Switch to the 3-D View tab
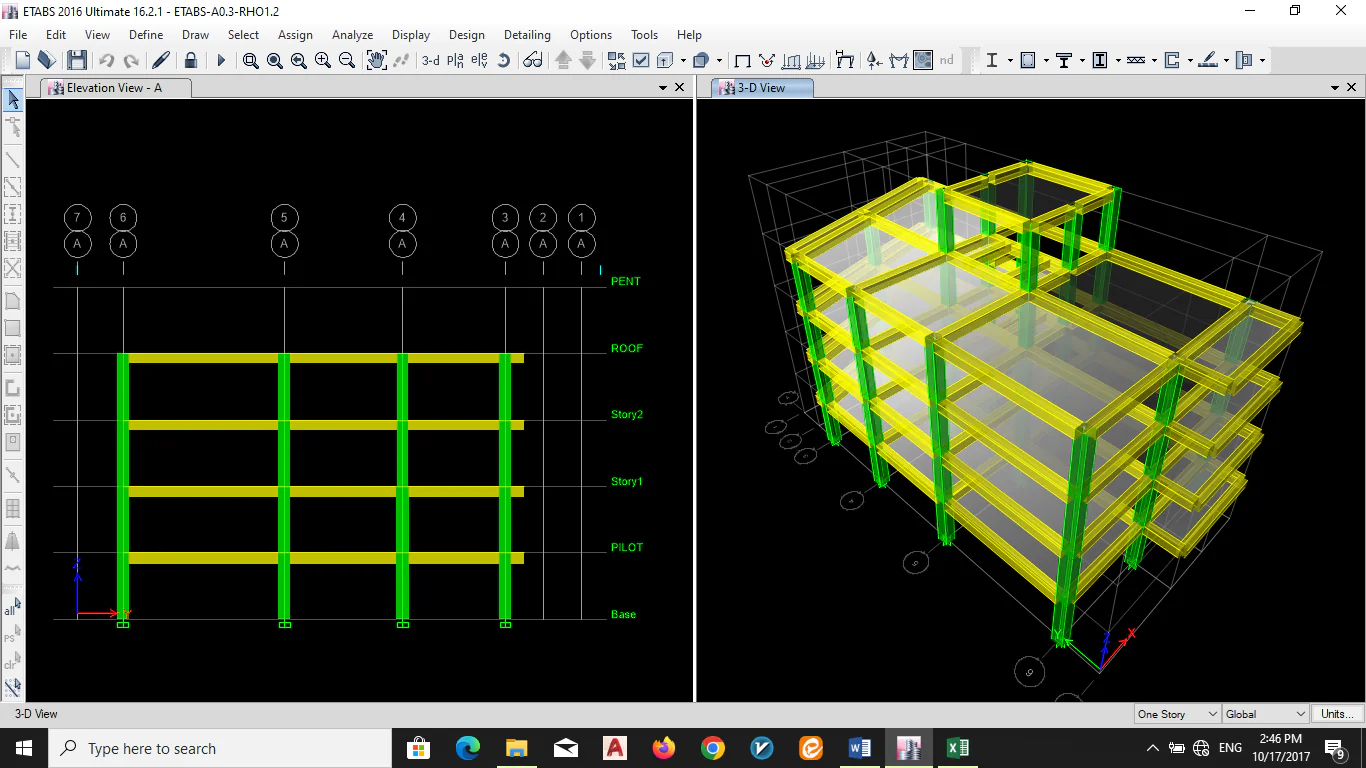The height and width of the screenshot is (768, 1366). [x=761, y=88]
